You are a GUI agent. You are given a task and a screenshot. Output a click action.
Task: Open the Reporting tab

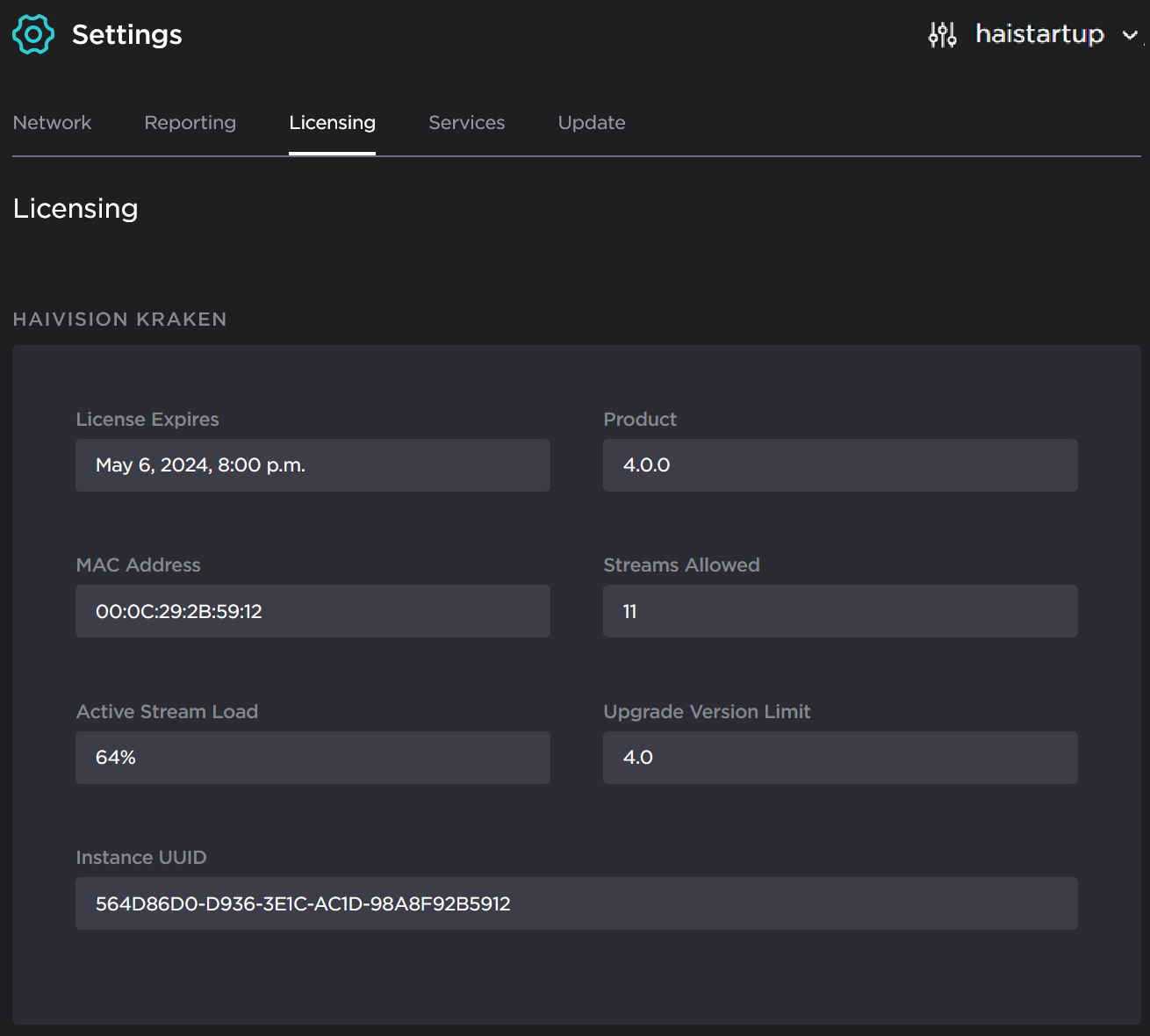pyautogui.click(x=190, y=123)
